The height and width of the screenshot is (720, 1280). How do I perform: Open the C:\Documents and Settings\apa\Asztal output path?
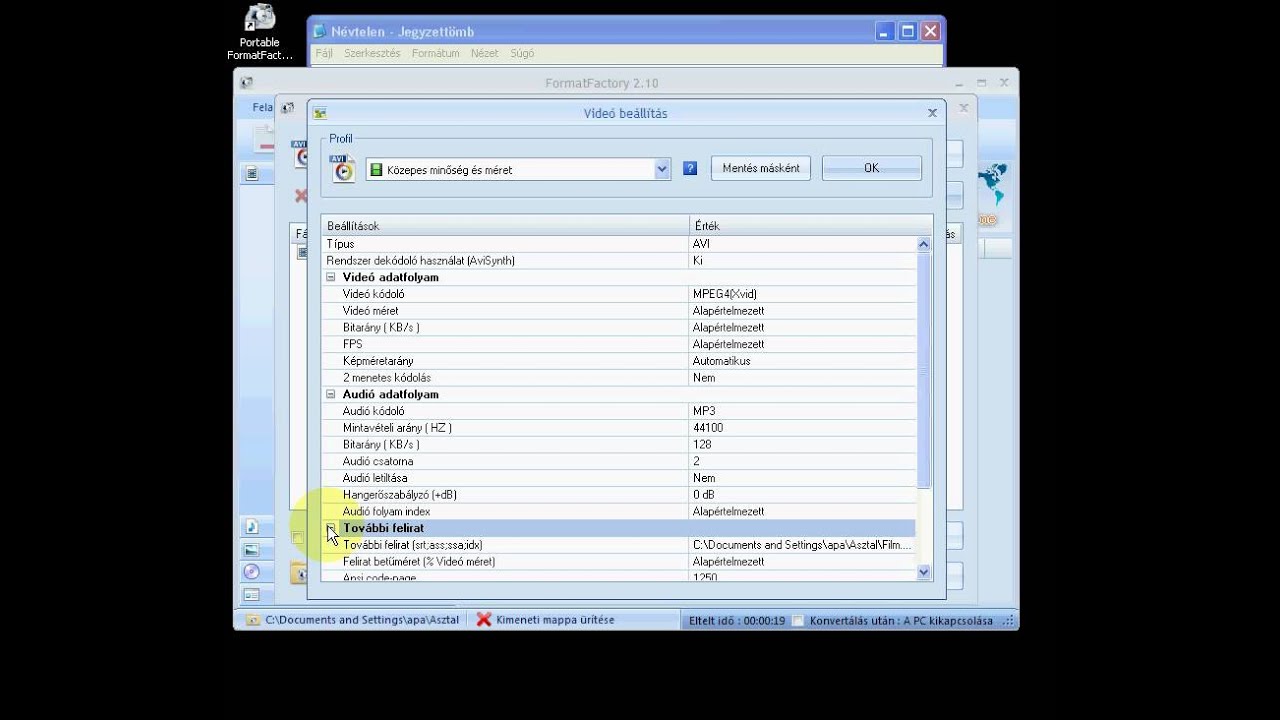[362, 620]
